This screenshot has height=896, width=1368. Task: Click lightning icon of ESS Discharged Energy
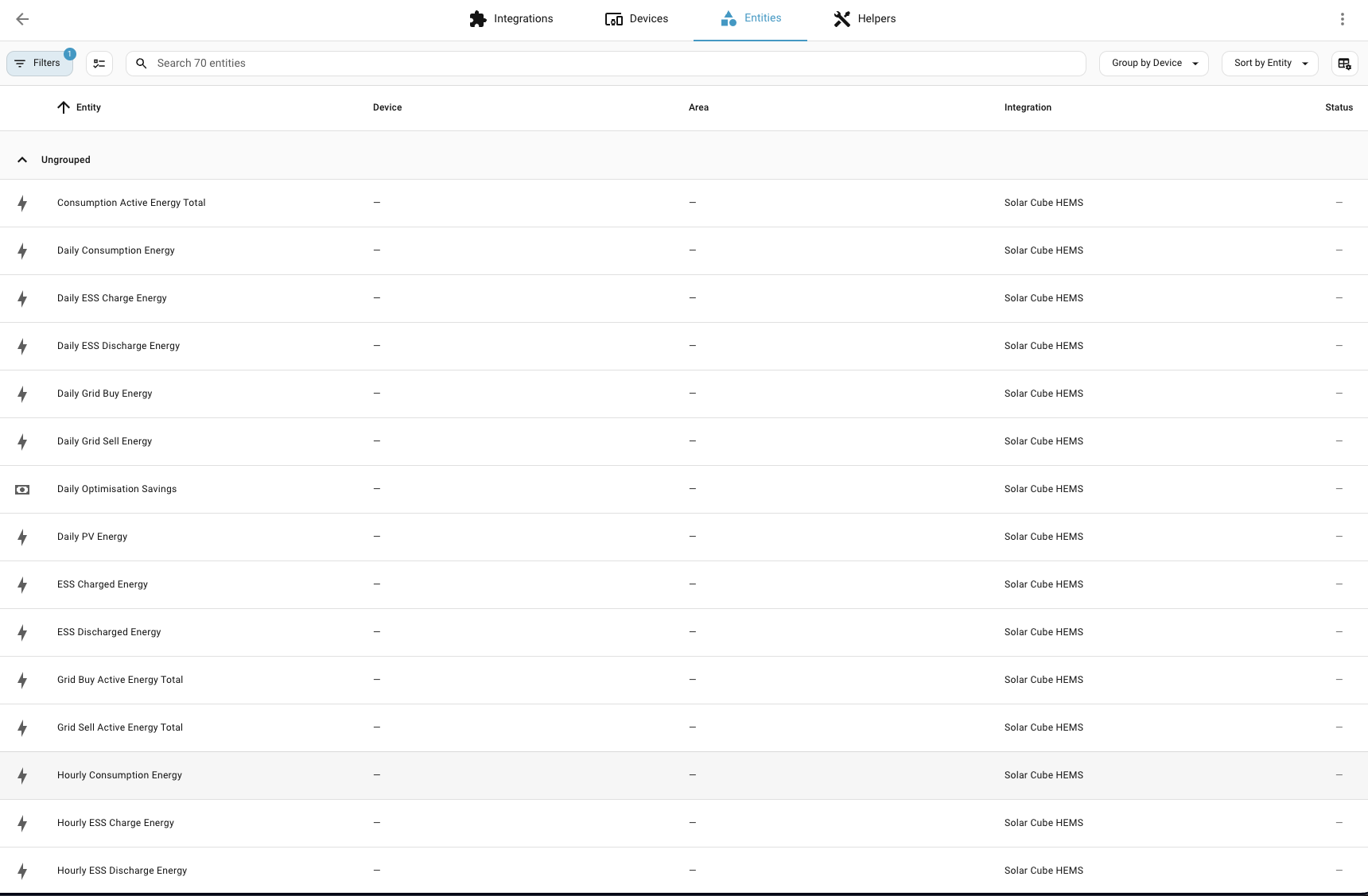point(22,633)
